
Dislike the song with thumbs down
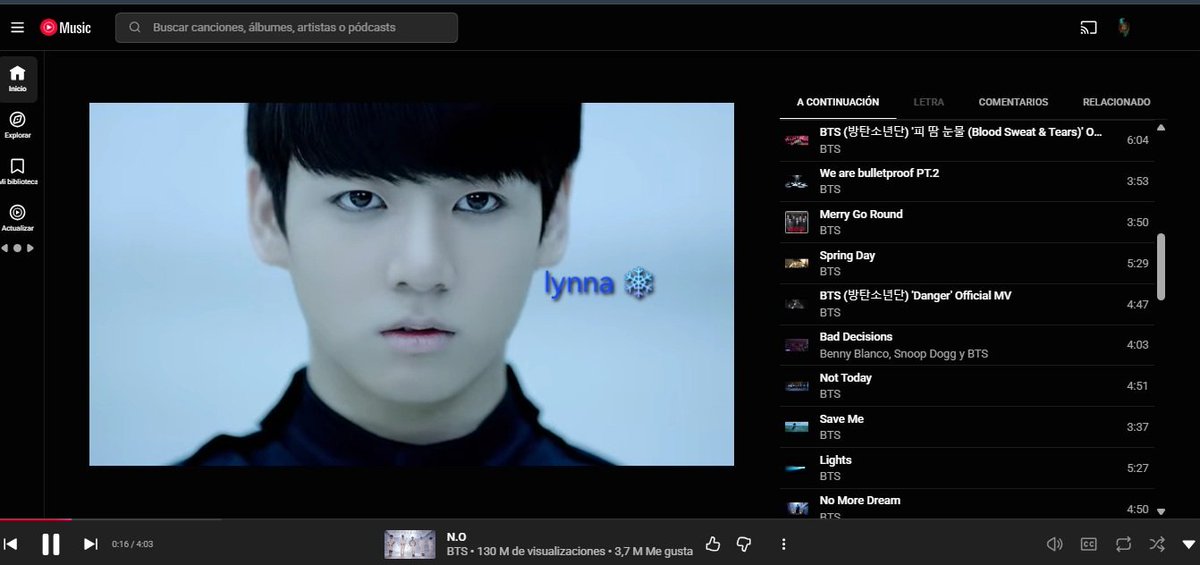click(743, 544)
